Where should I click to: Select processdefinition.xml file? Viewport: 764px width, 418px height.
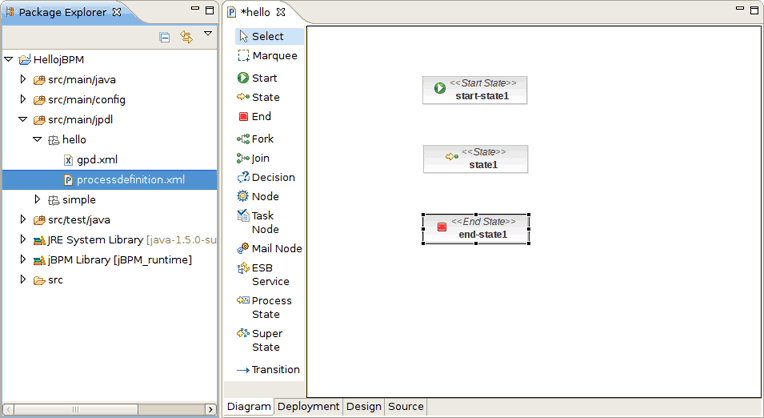(110, 180)
